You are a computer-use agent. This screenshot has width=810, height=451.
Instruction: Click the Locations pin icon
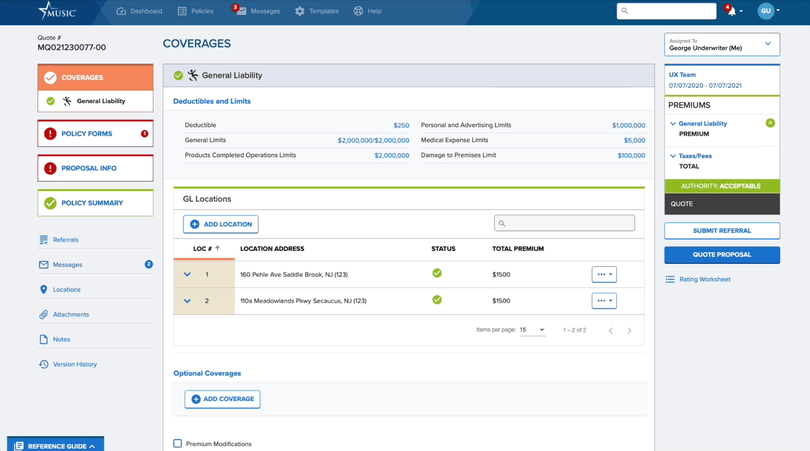(x=43, y=290)
